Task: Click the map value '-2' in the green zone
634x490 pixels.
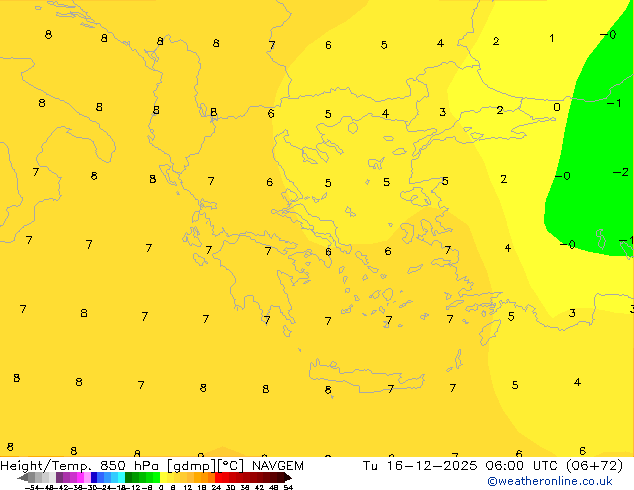Action: point(621,172)
